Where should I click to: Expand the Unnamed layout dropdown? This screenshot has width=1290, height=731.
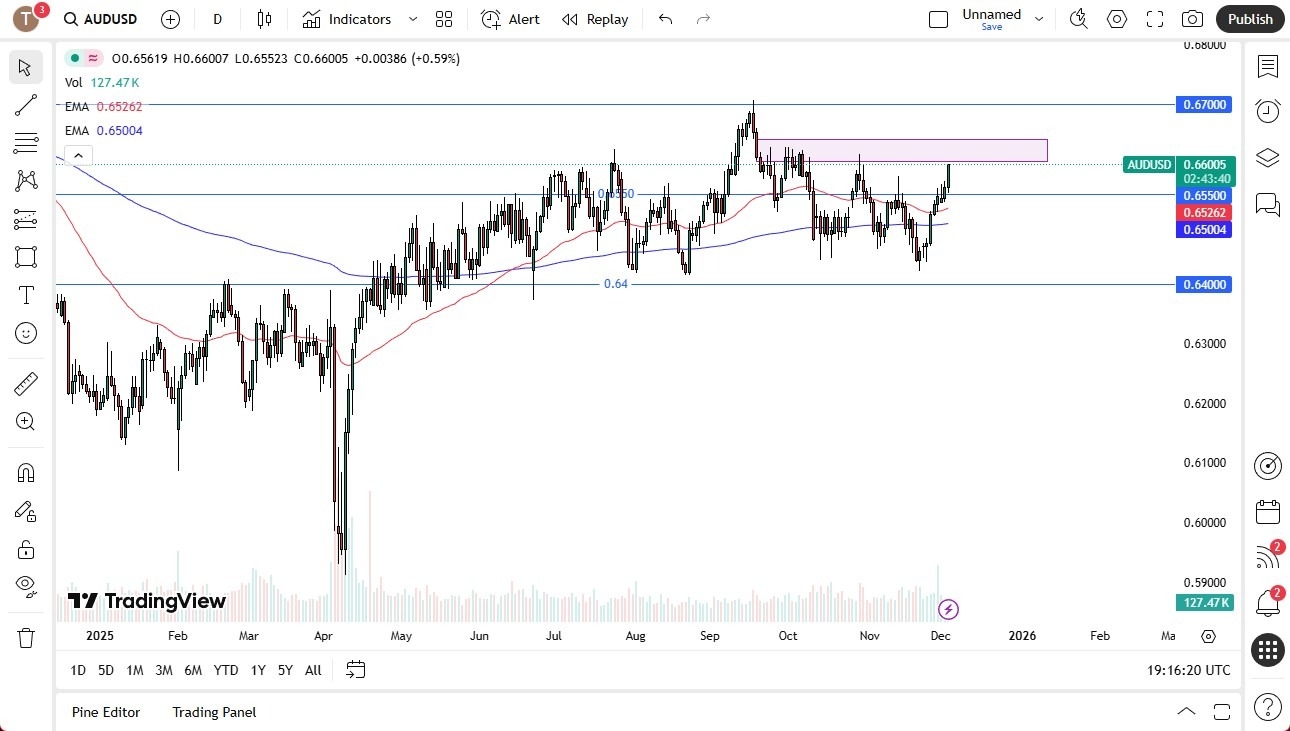coord(1039,17)
